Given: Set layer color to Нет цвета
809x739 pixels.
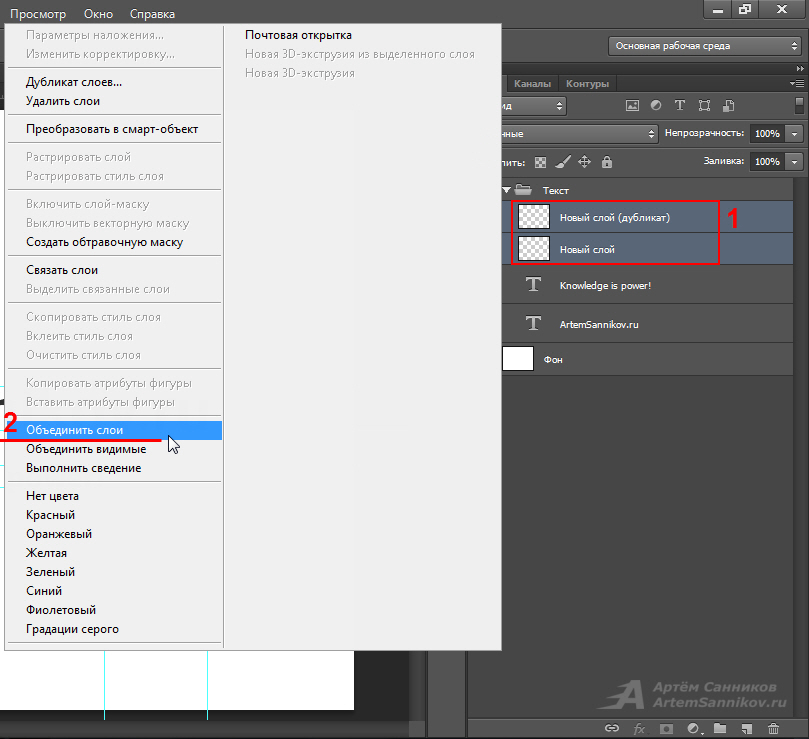Looking at the screenshot, I should pyautogui.click(x=114, y=496).
